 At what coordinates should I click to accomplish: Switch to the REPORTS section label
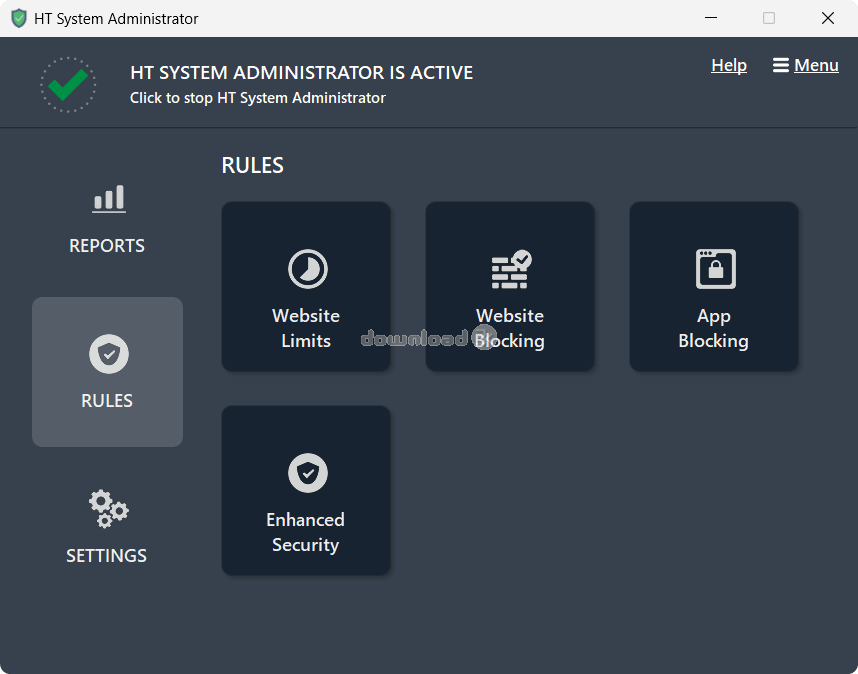click(x=107, y=246)
